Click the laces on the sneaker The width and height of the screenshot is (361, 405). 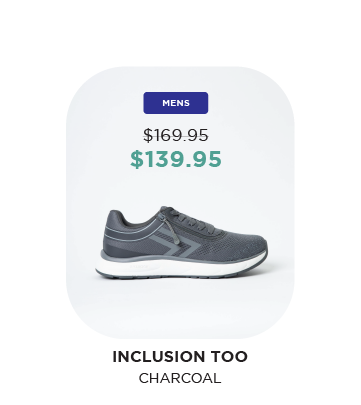pos(192,220)
